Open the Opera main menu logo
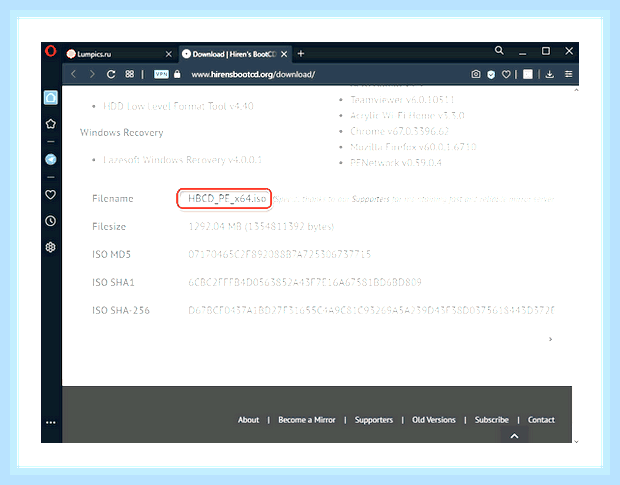 51,51
